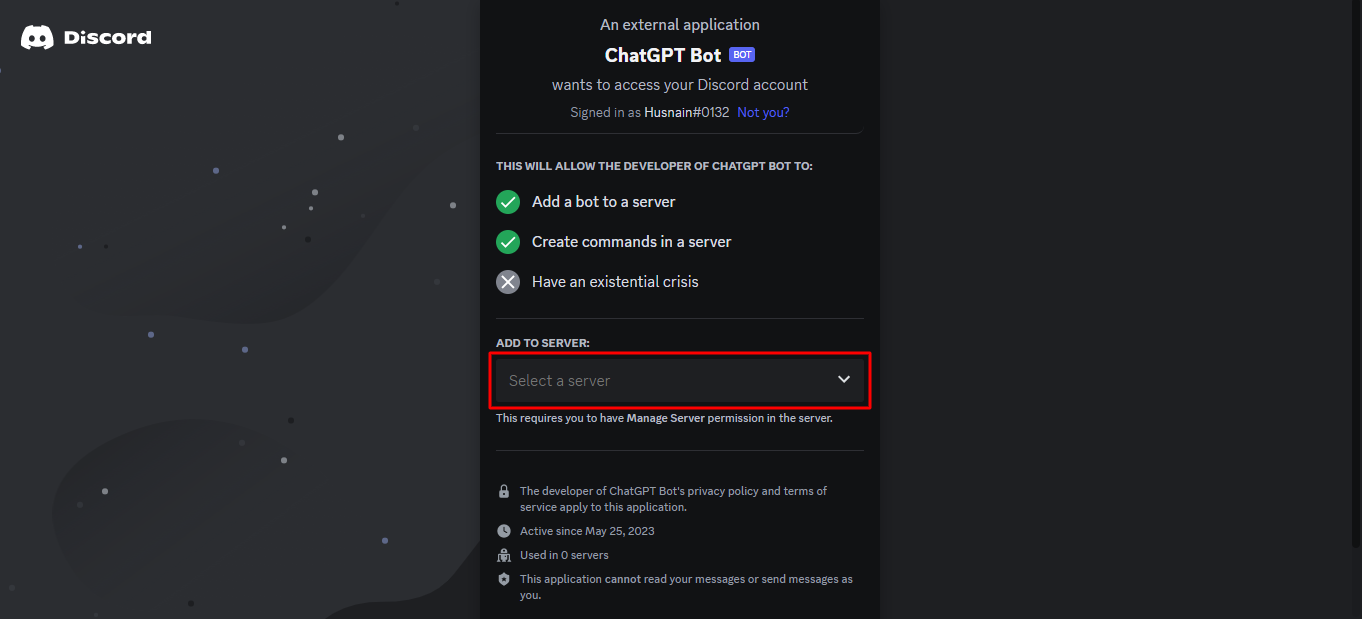
Task: Click green checkmark beside "Create commands in a server"
Action: click(x=508, y=242)
